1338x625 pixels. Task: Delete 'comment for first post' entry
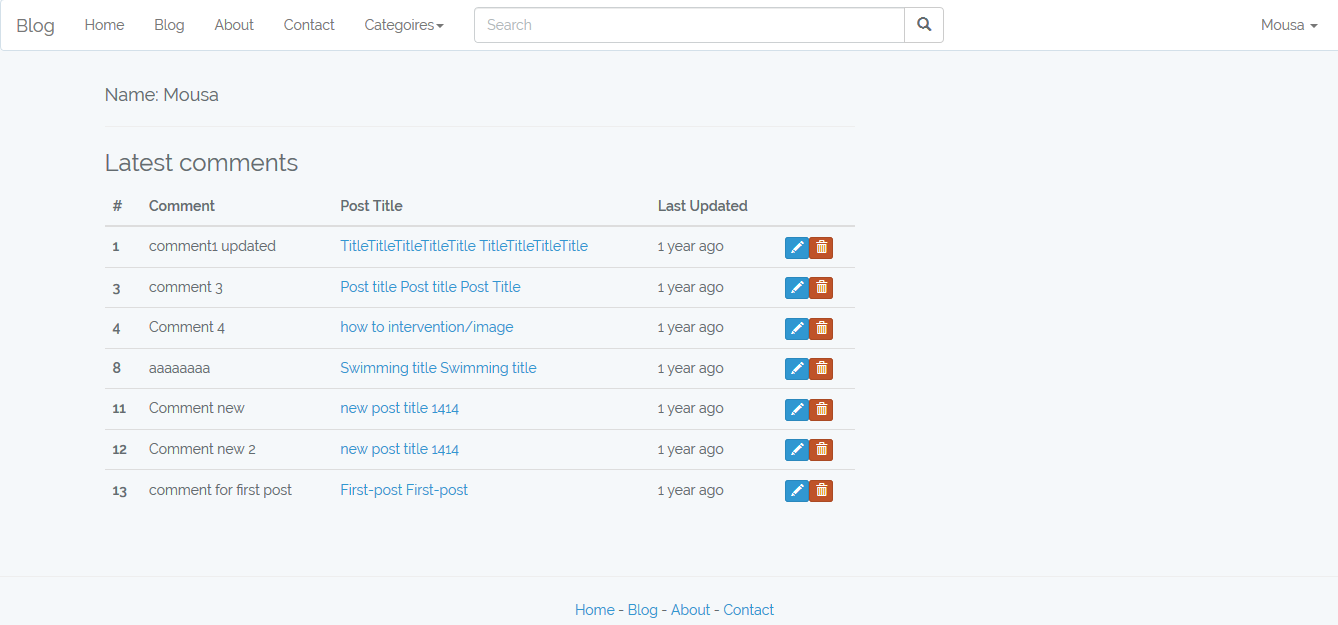click(821, 491)
